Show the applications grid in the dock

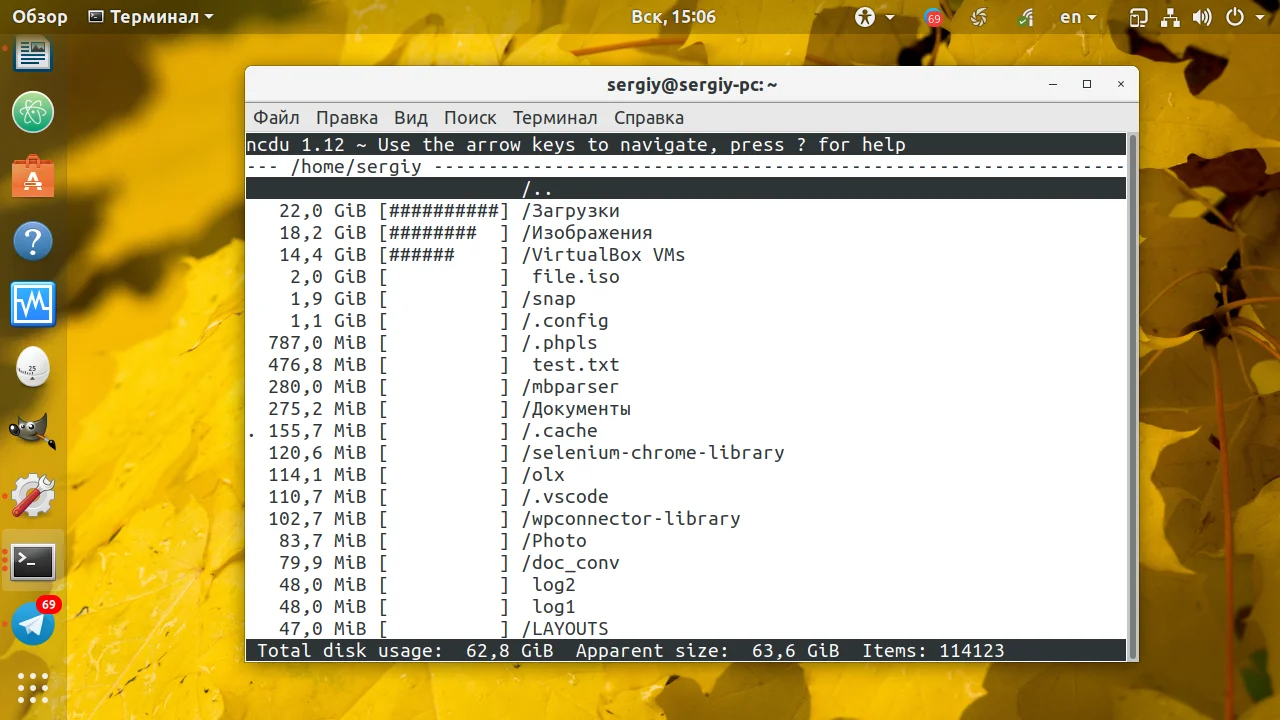click(33, 688)
